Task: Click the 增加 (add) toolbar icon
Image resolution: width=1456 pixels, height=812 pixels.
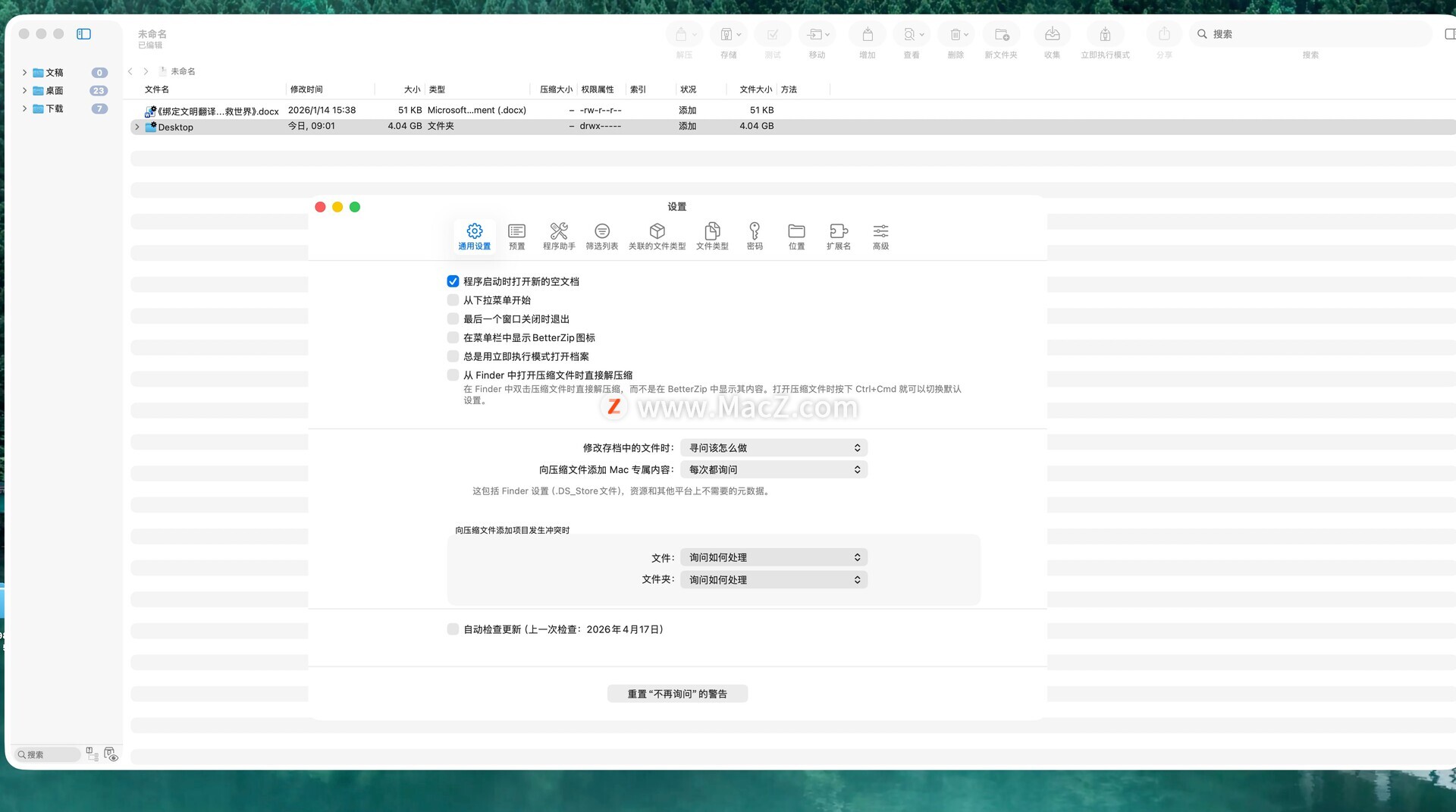Action: point(868,34)
